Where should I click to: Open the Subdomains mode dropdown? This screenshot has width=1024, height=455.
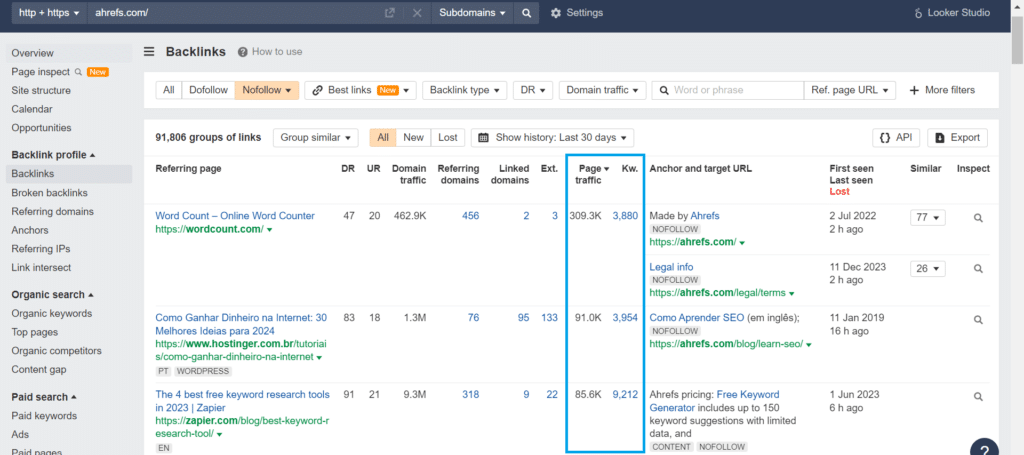pyautogui.click(x=473, y=13)
